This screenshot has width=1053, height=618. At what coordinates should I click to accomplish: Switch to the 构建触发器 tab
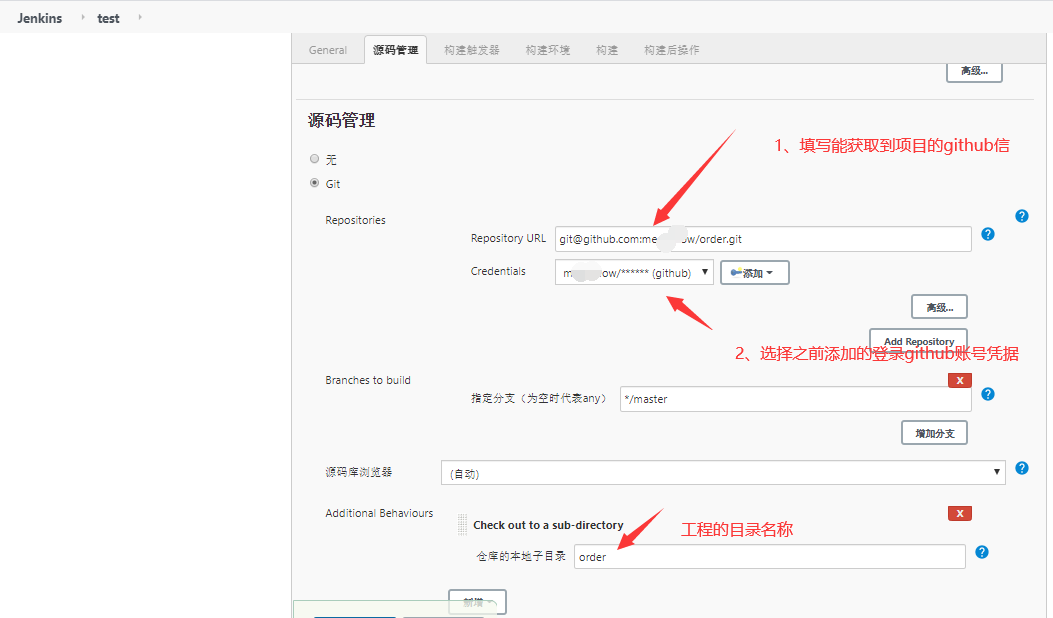coord(471,50)
